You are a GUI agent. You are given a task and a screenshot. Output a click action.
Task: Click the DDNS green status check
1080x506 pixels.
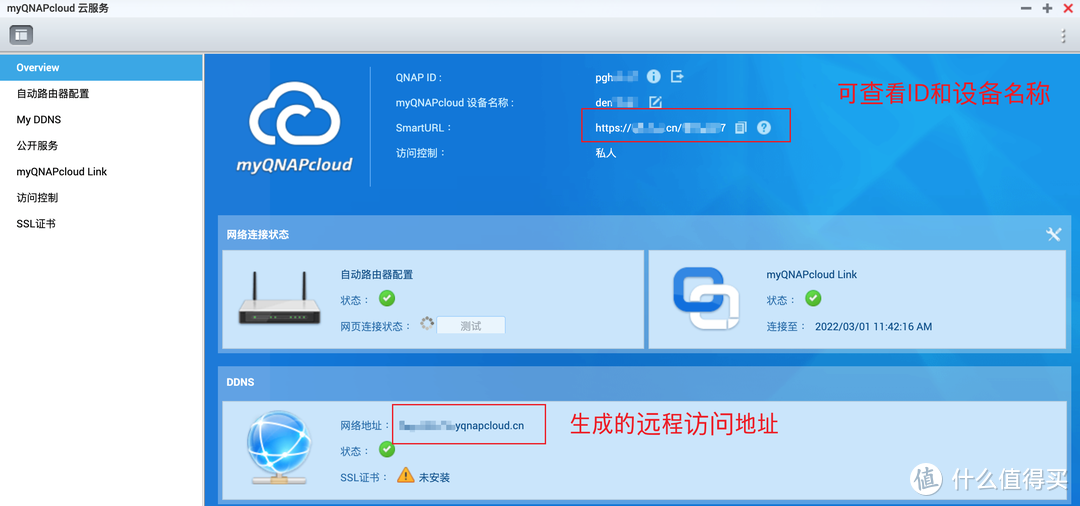pos(387,450)
